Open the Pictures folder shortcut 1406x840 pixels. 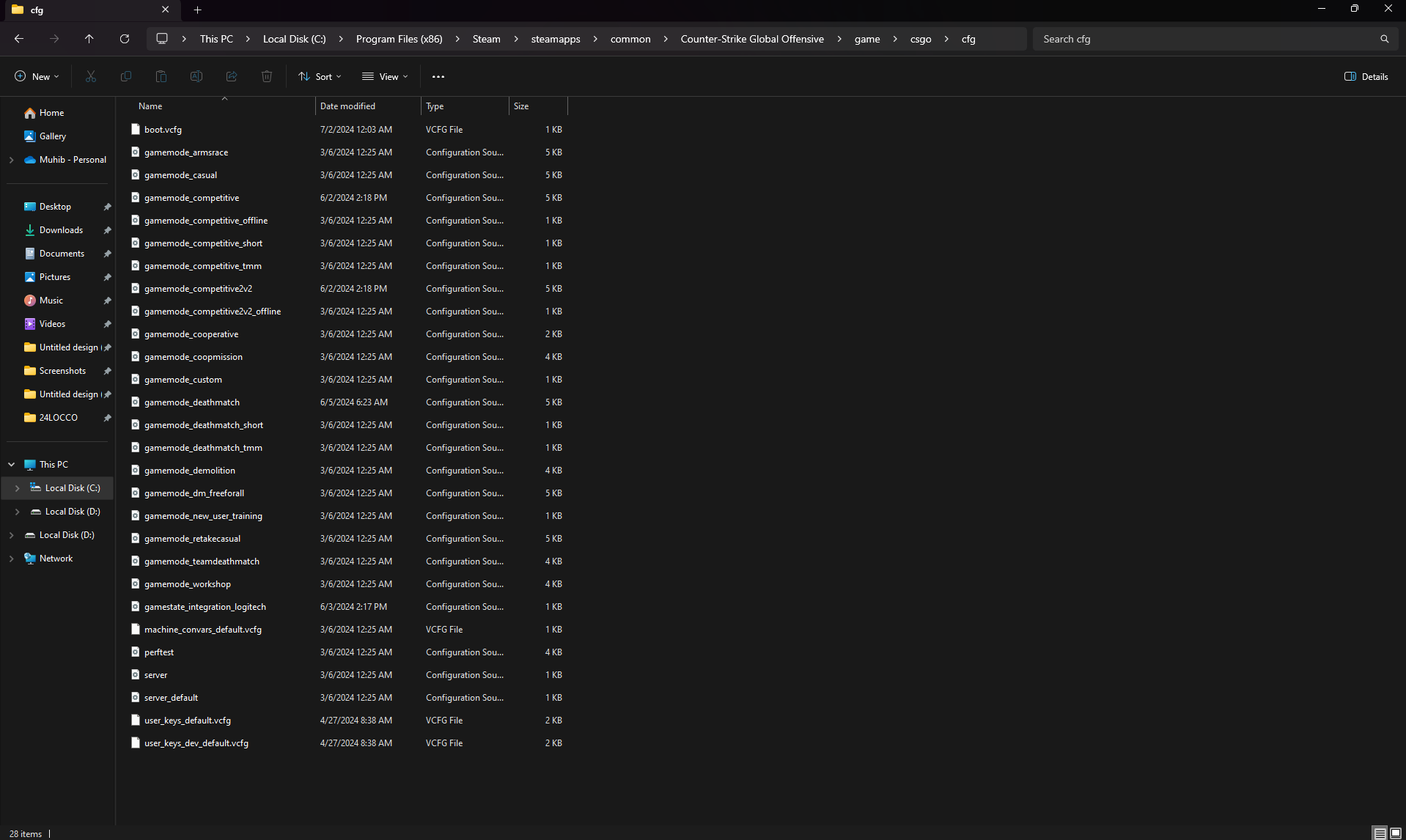coord(55,277)
